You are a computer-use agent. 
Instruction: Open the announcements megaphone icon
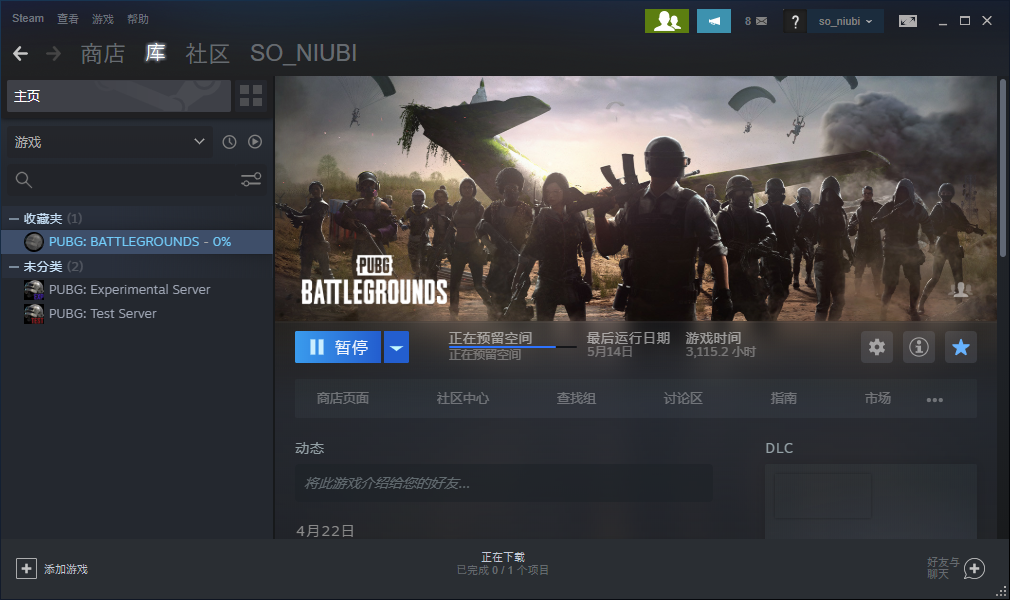tap(714, 21)
